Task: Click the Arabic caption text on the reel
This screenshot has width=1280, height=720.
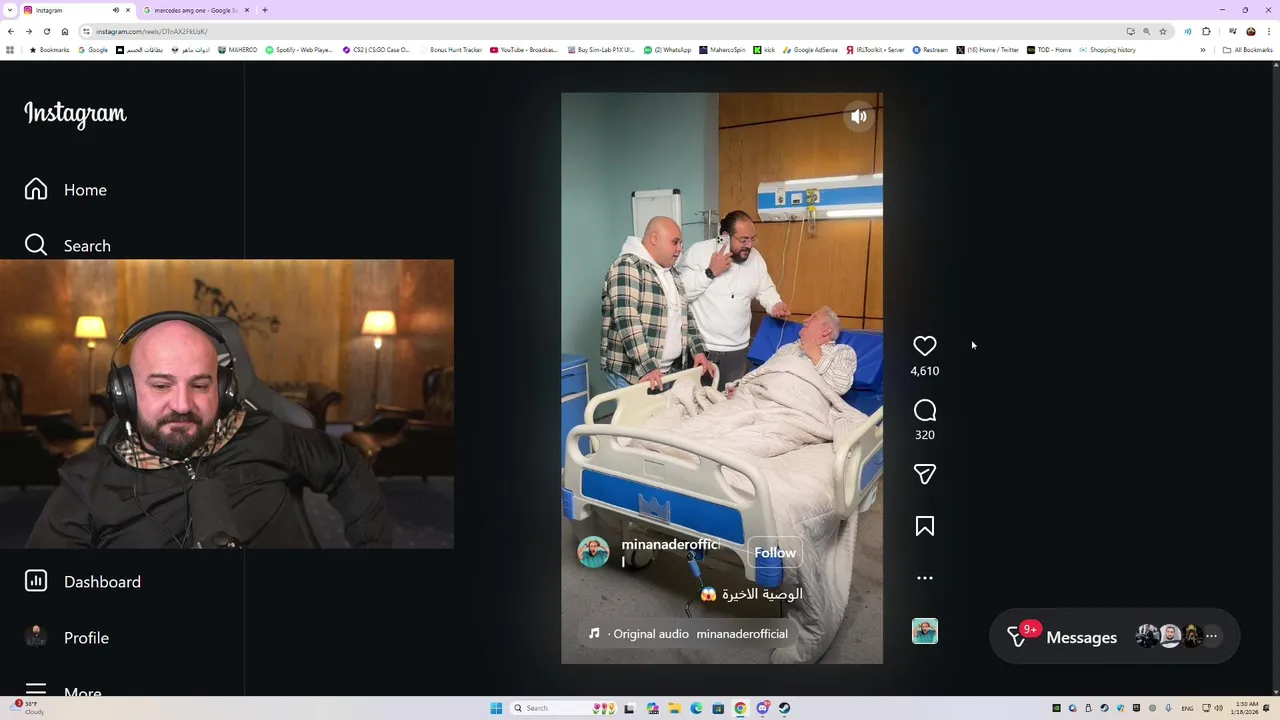Action: (x=752, y=594)
